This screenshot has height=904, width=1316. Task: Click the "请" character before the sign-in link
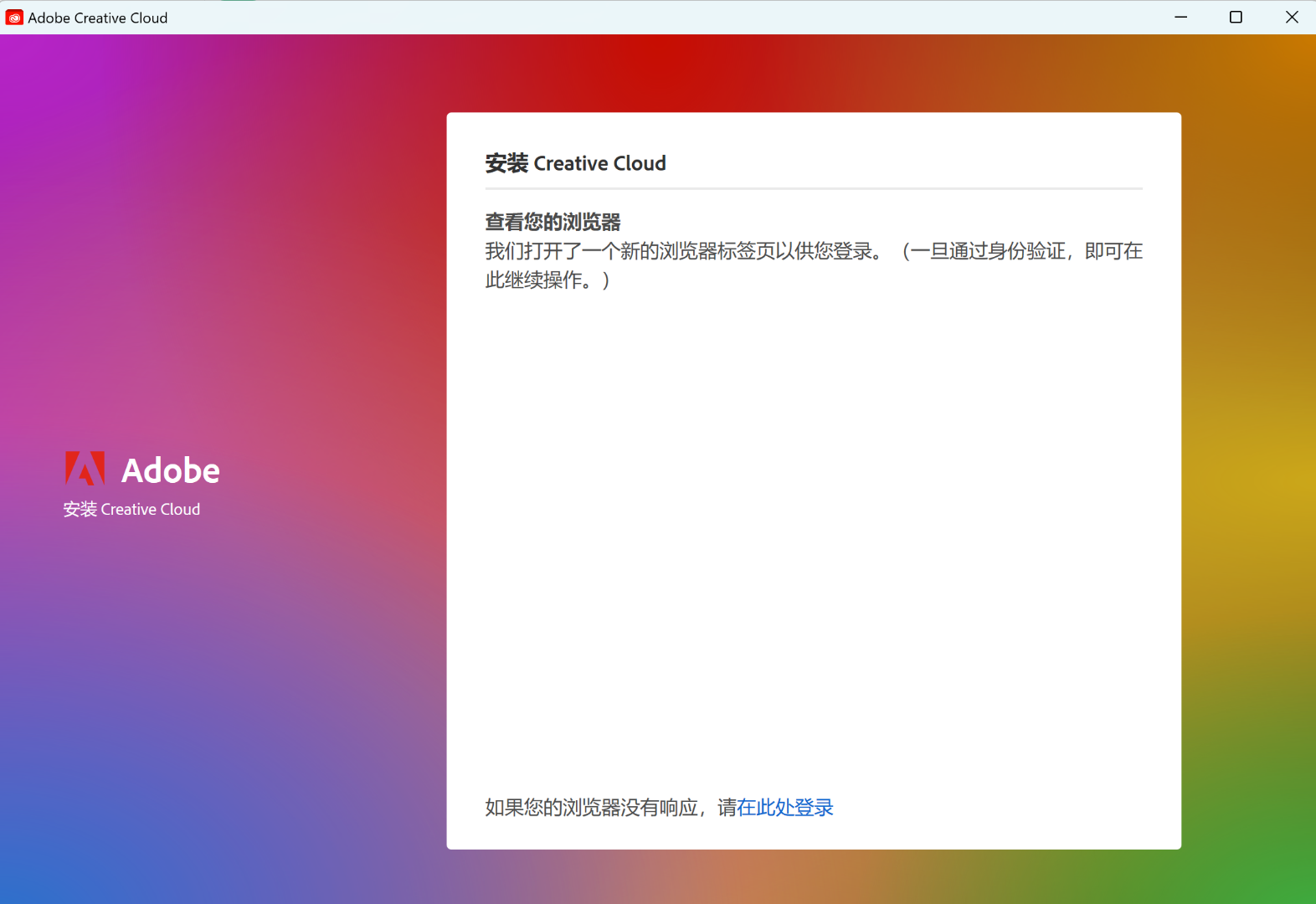727,808
